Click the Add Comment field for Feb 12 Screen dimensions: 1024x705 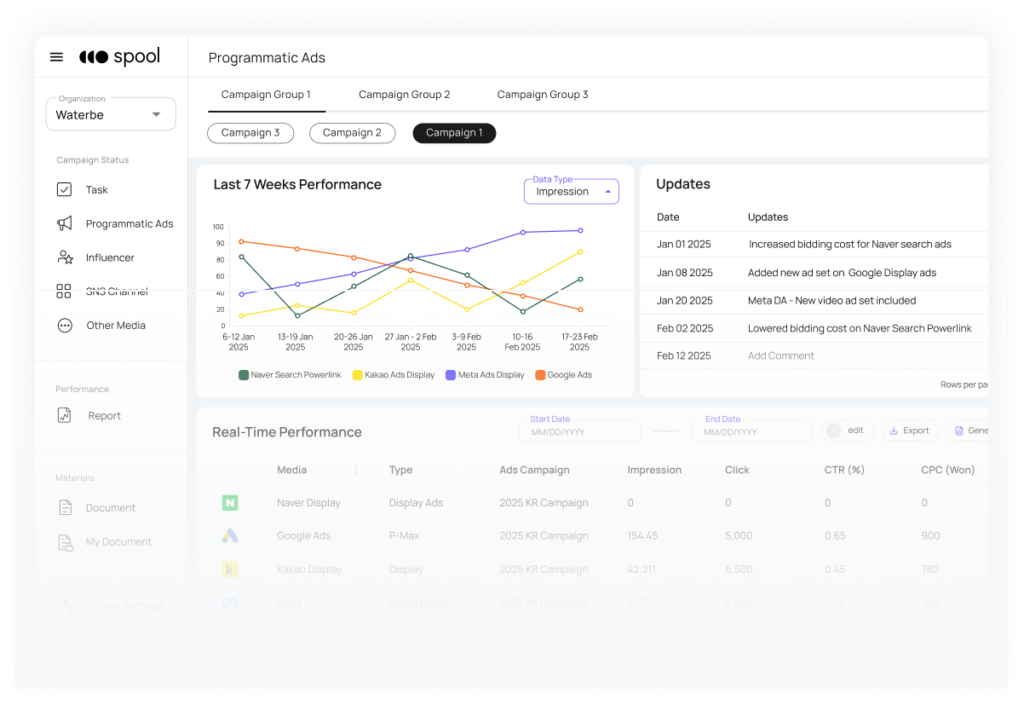[x=781, y=356]
